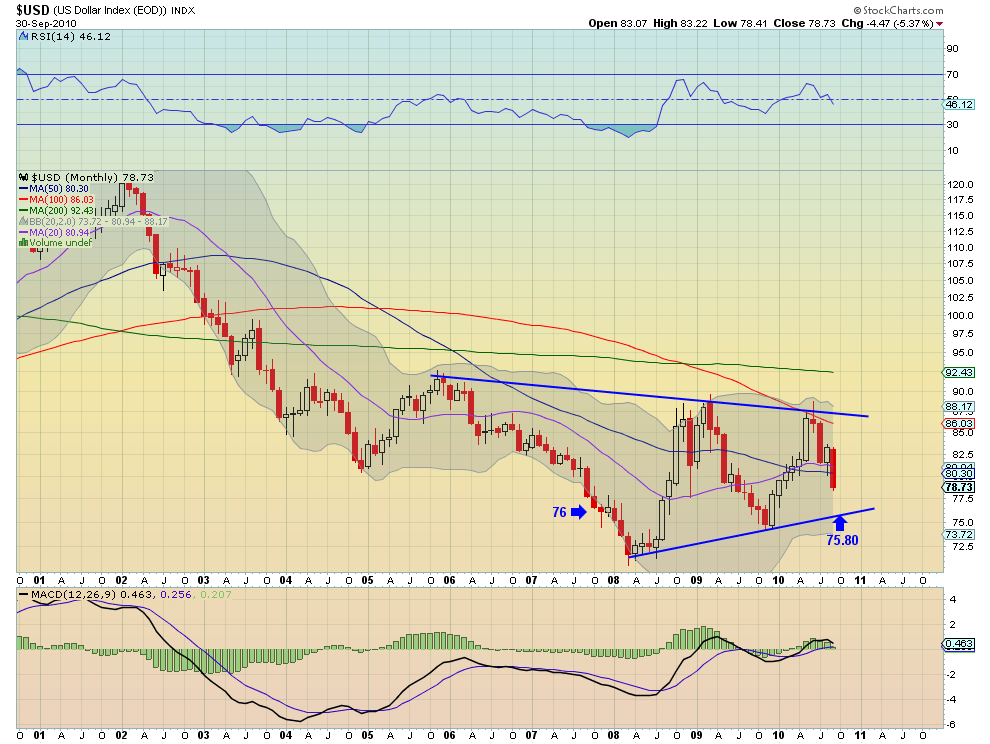Viewport: 990px width, 744px height.
Task: Click the 110.0 price axis label
Action: tap(960, 248)
